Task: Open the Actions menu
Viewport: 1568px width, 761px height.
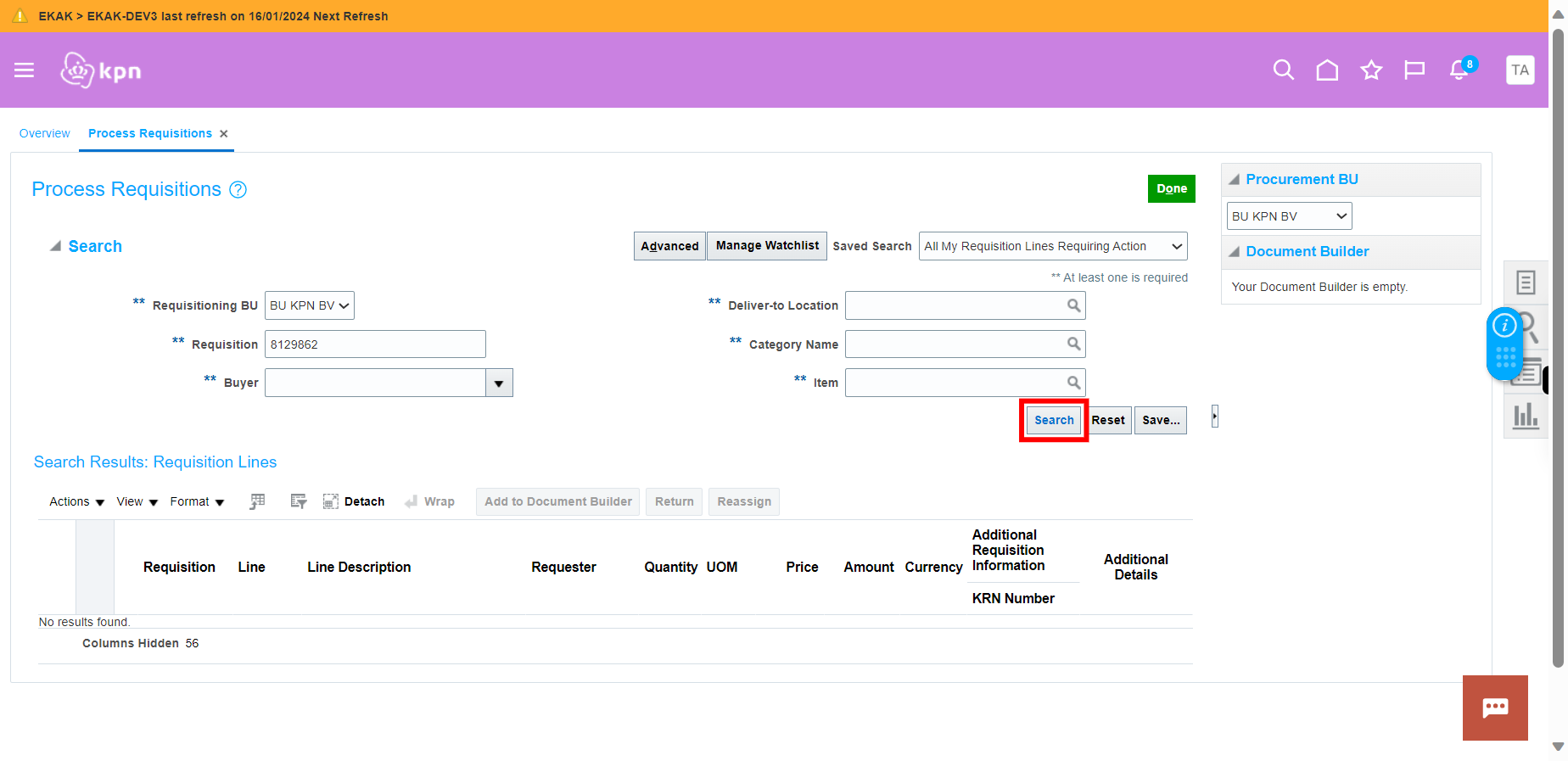Action: (x=77, y=501)
